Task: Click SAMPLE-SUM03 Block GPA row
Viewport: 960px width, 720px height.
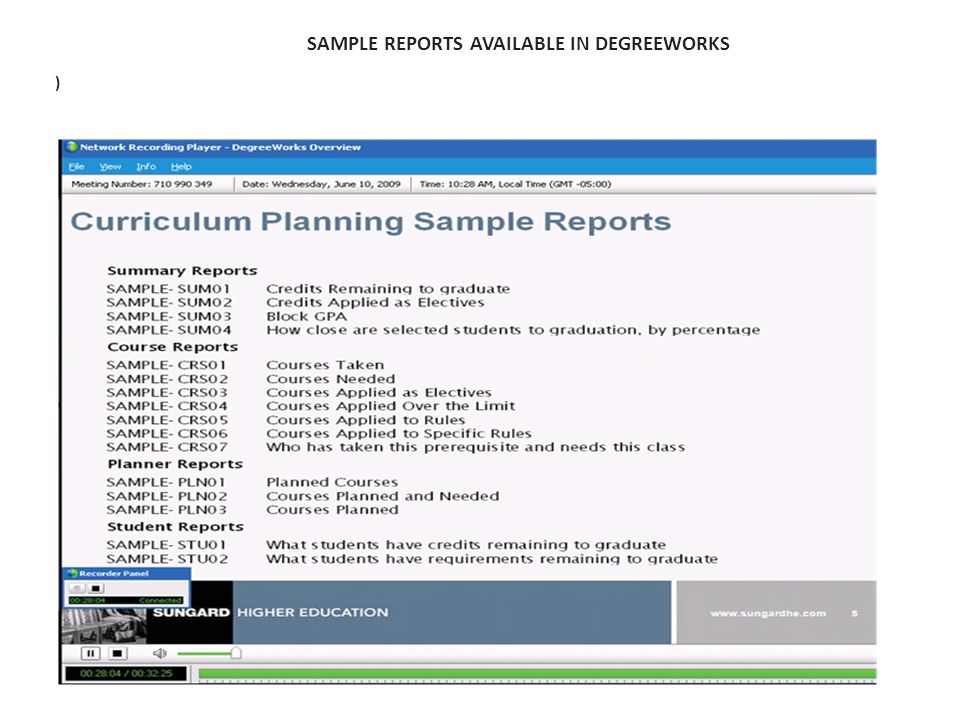Action: click(x=227, y=317)
